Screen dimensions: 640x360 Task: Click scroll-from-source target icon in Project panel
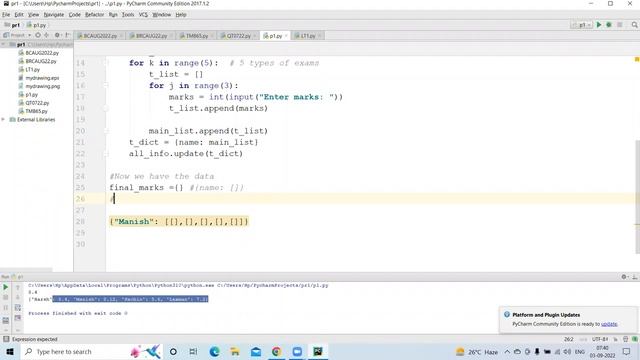38,36
